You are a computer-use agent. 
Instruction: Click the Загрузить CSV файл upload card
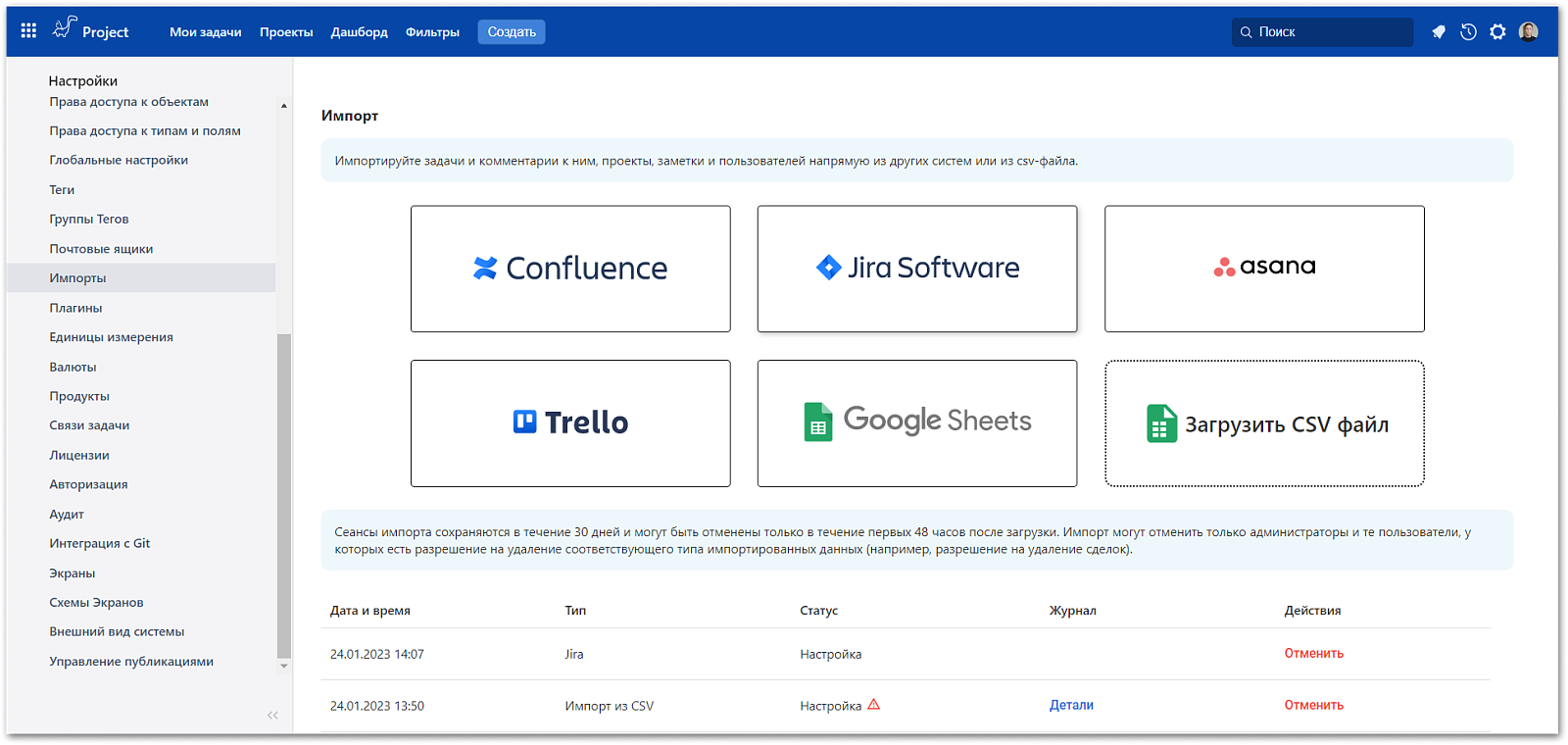(x=1264, y=423)
